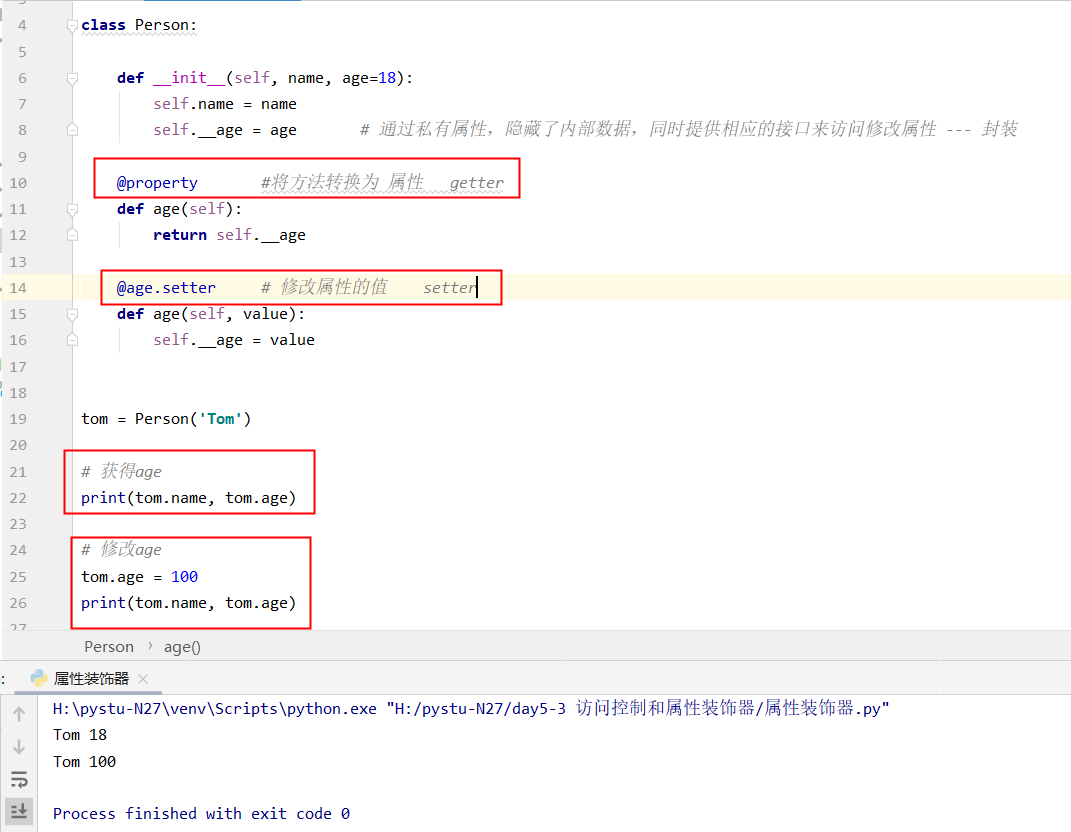Fold the age getter on line 11
Viewport: 1071px width, 832px height.
[72, 210]
